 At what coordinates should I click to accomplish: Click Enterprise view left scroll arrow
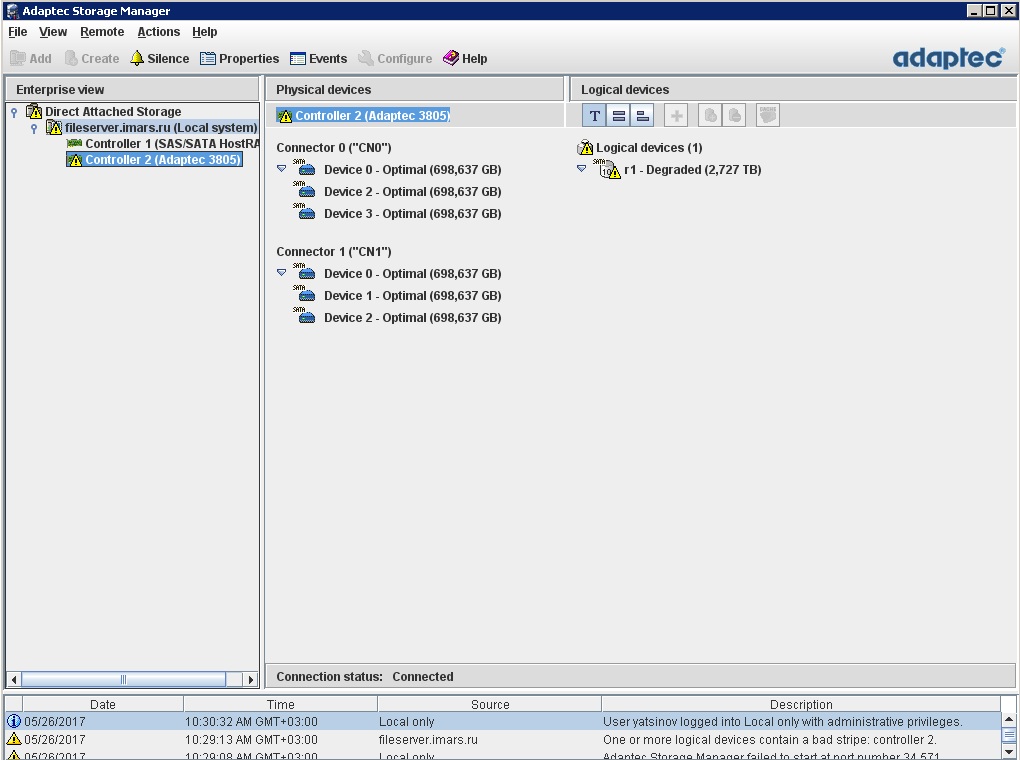14,679
